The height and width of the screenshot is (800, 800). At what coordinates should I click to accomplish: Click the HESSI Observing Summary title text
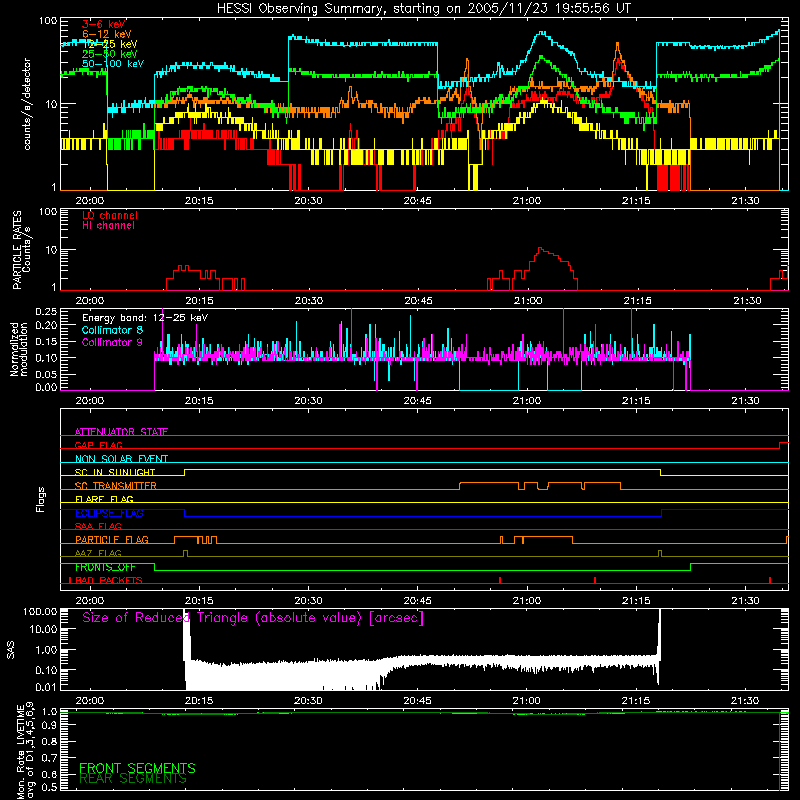[423, 9]
